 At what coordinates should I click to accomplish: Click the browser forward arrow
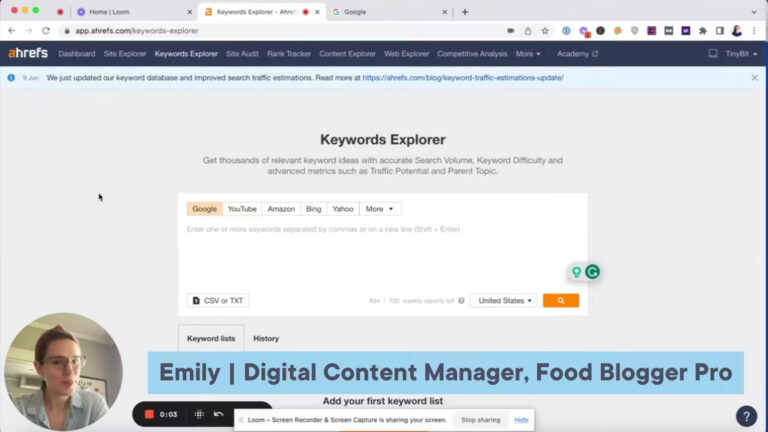[x=28, y=30]
